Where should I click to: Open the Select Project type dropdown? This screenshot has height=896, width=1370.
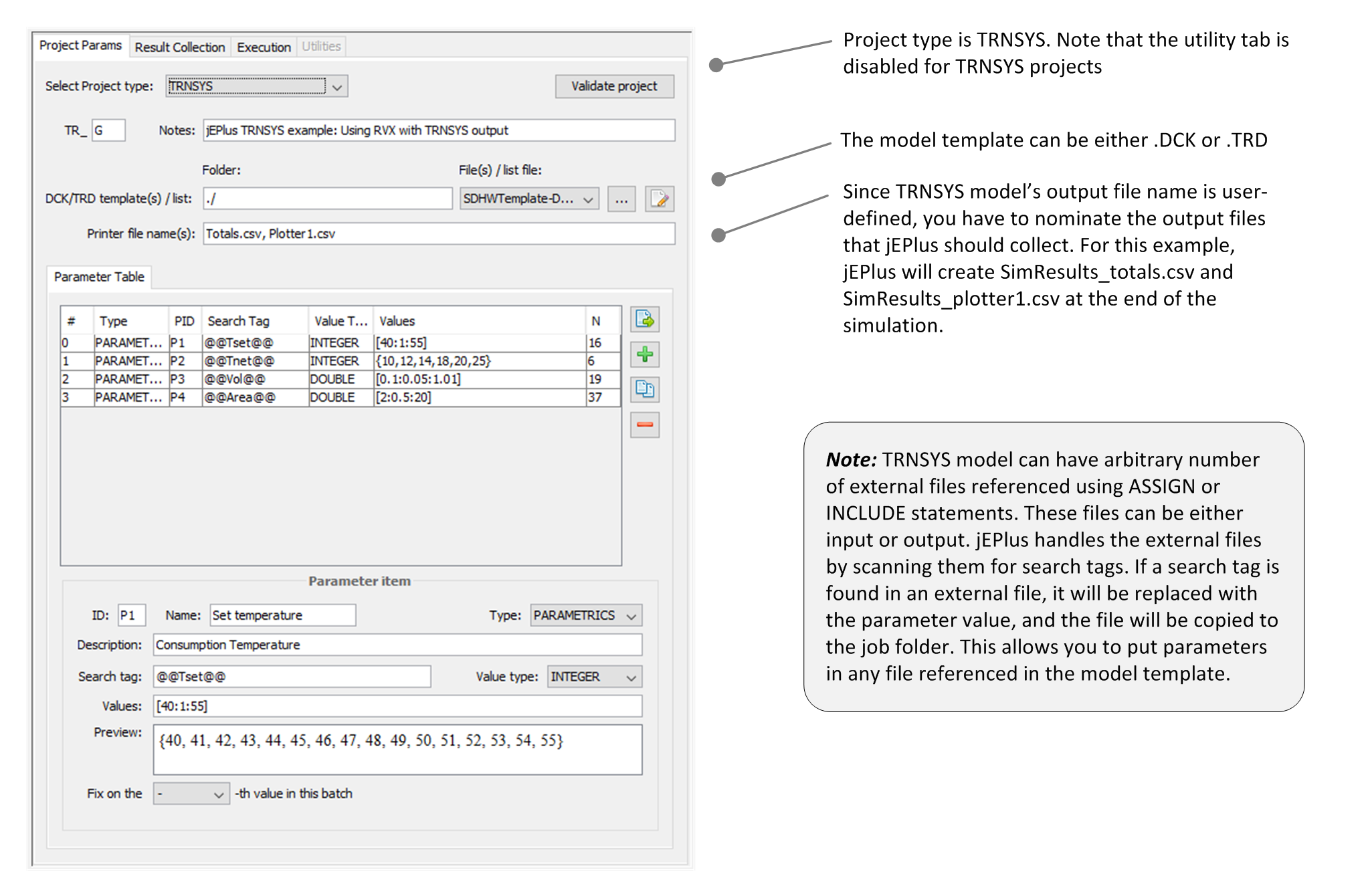(x=257, y=86)
